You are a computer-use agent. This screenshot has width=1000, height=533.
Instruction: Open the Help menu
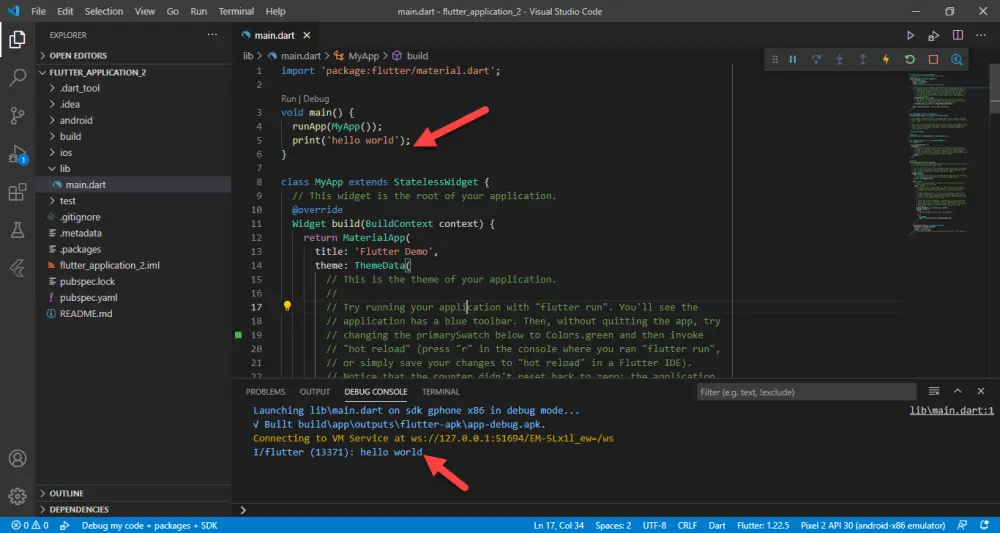pyautogui.click(x=276, y=11)
